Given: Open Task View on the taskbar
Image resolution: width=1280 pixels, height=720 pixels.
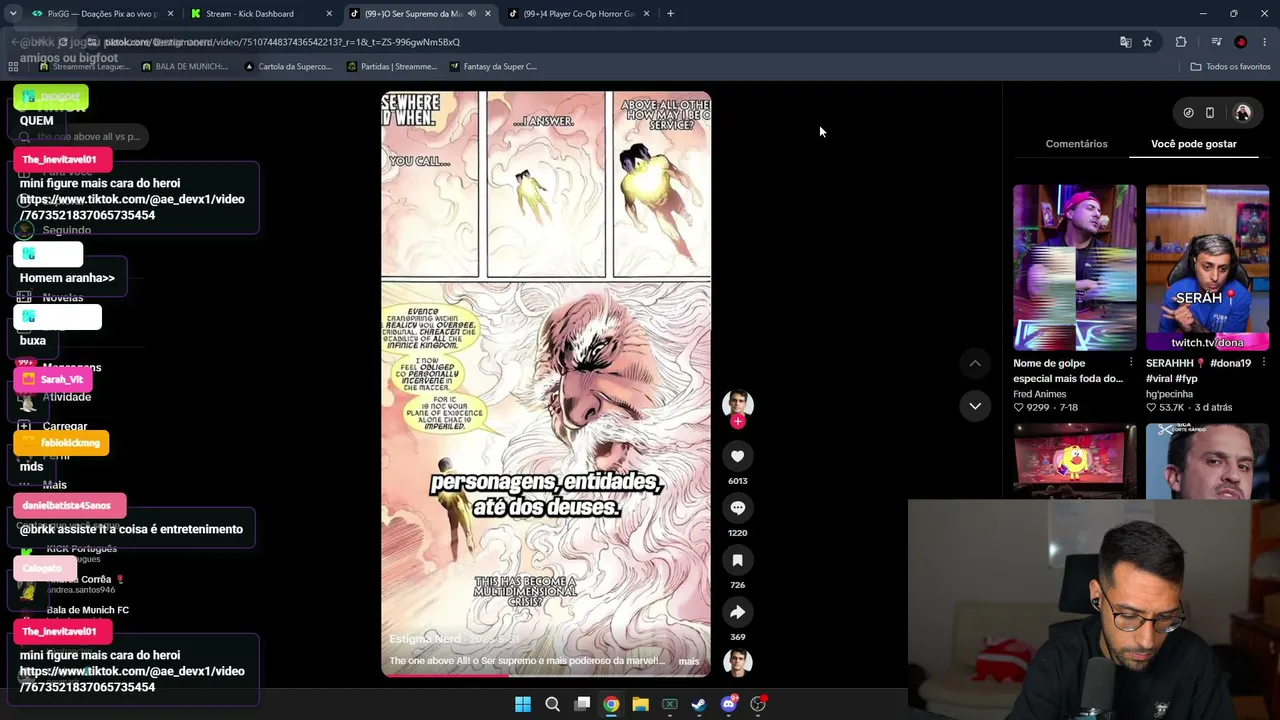Looking at the screenshot, I should [x=582, y=704].
